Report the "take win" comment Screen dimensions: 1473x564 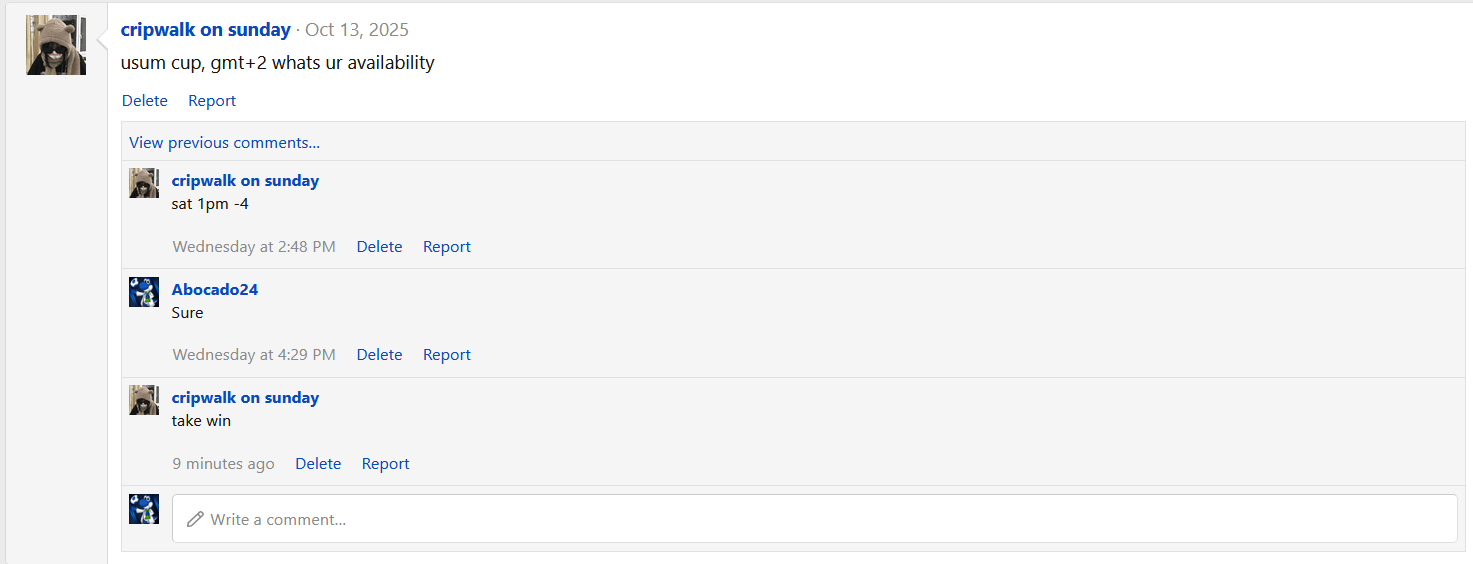tap(385, 464)
